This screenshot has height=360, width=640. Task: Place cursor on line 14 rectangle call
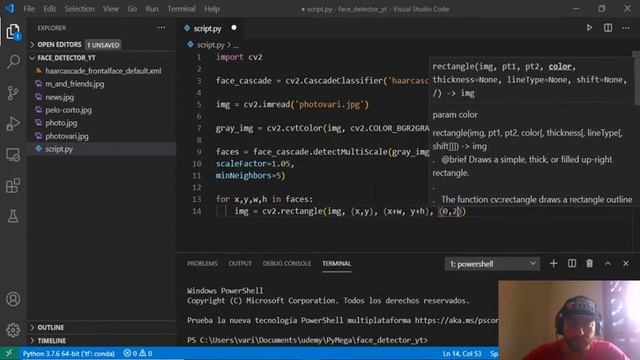350,211
